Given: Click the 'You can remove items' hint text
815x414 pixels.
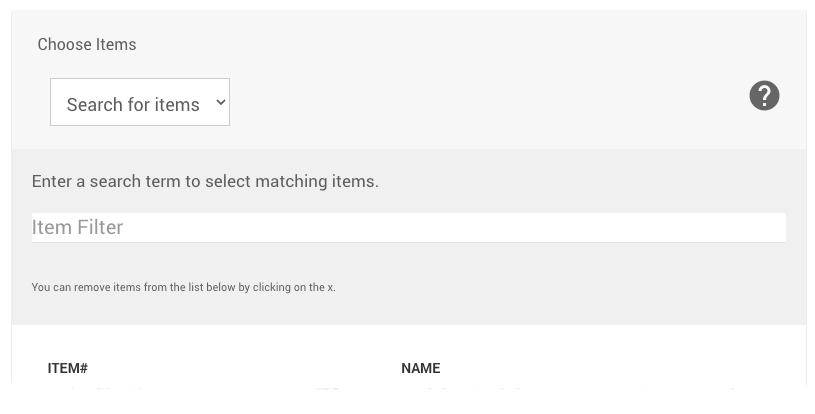Looking at the screenshot, I should [x=183, y=288].
